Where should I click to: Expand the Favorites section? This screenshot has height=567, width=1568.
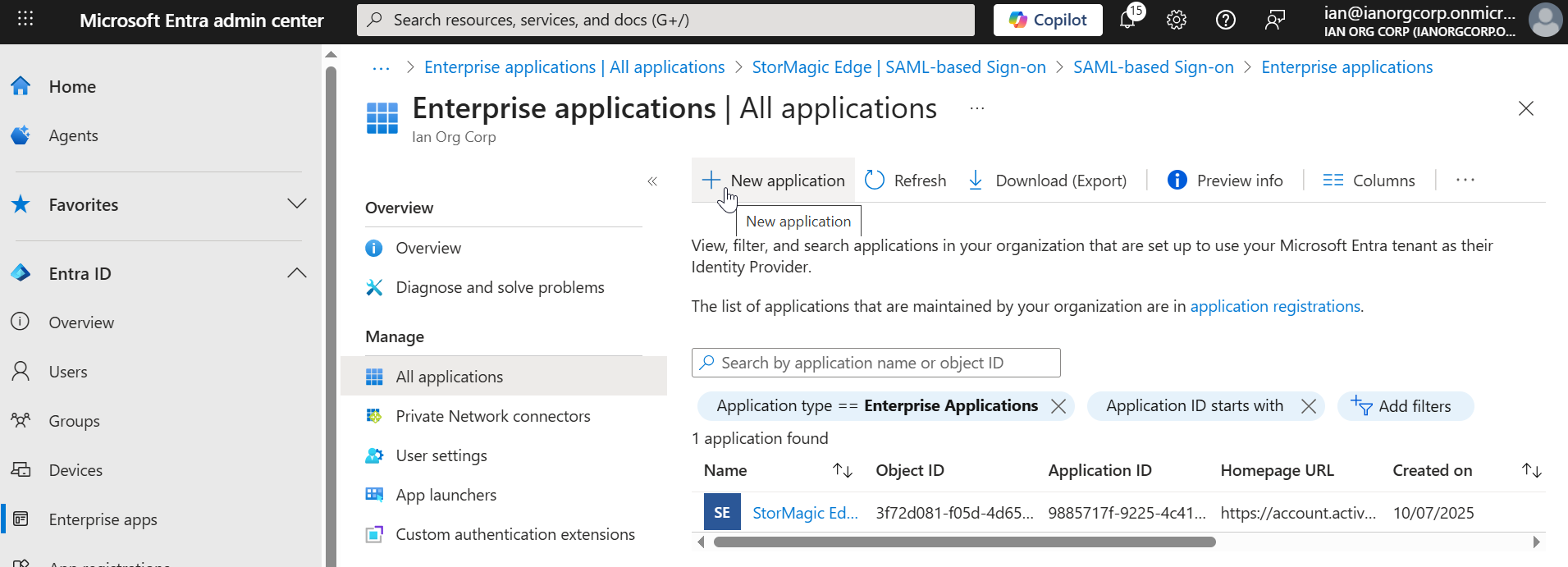point(297,203)
